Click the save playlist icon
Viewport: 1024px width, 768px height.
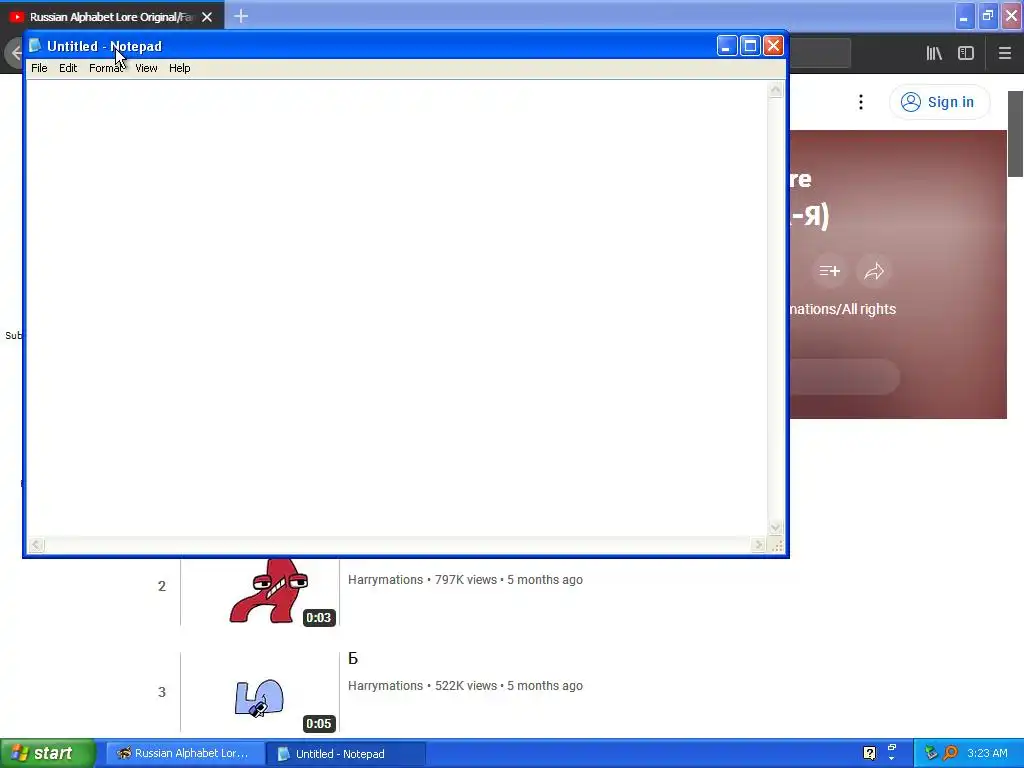(829, 270)
